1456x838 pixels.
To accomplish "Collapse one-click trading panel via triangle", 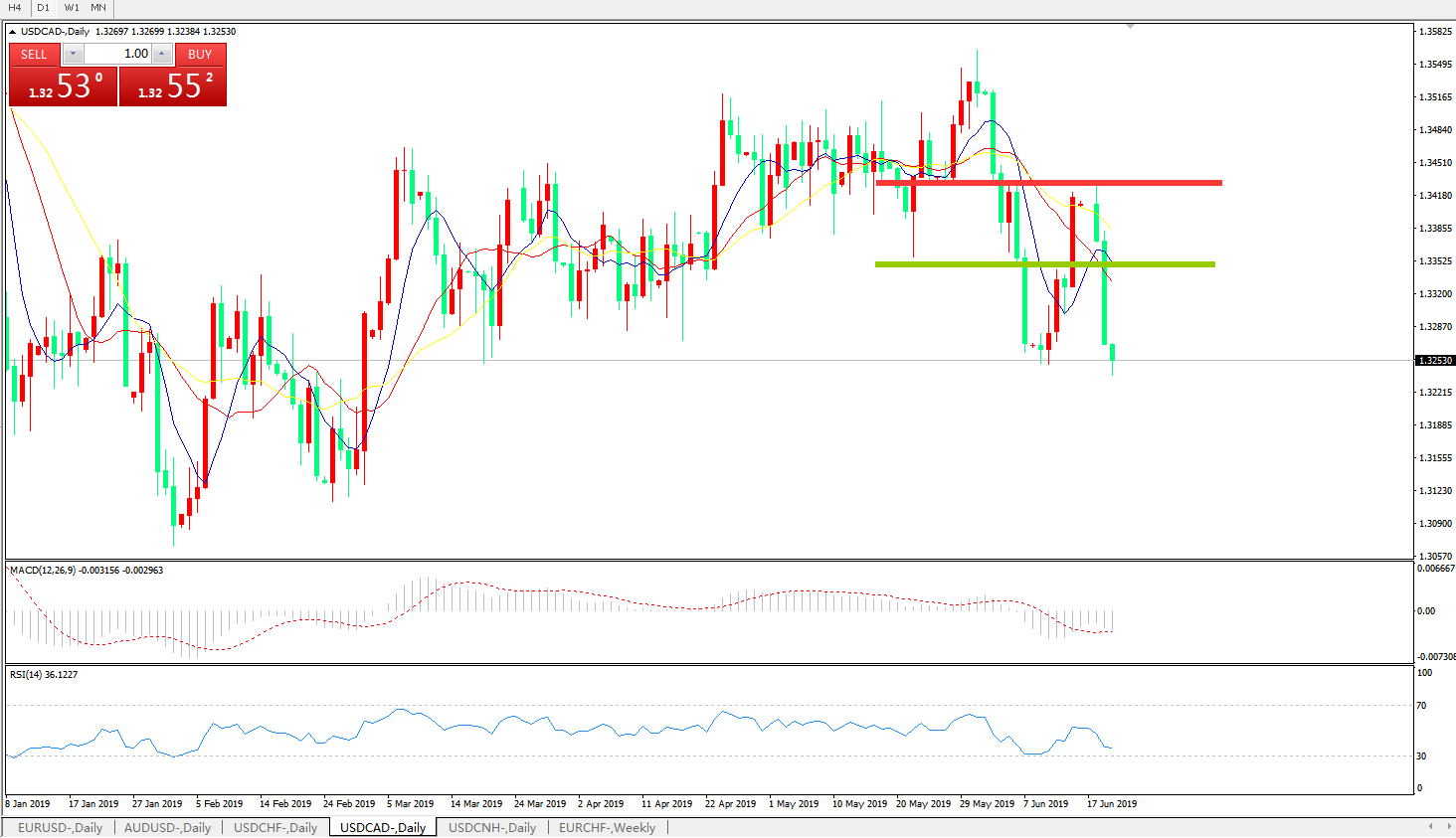I will [12, 32].
